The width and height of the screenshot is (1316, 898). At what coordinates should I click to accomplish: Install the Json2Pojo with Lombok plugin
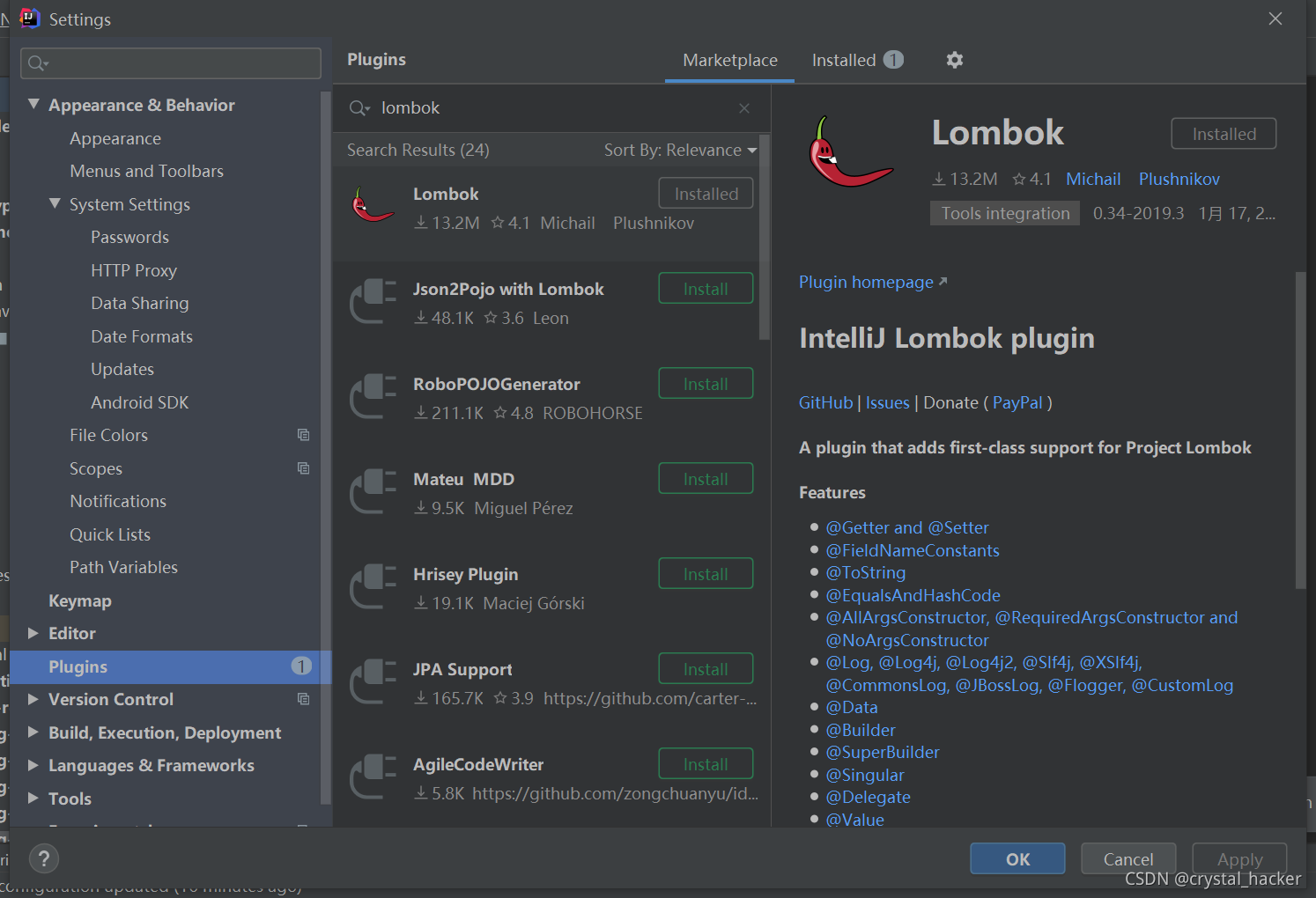[706, 289]
